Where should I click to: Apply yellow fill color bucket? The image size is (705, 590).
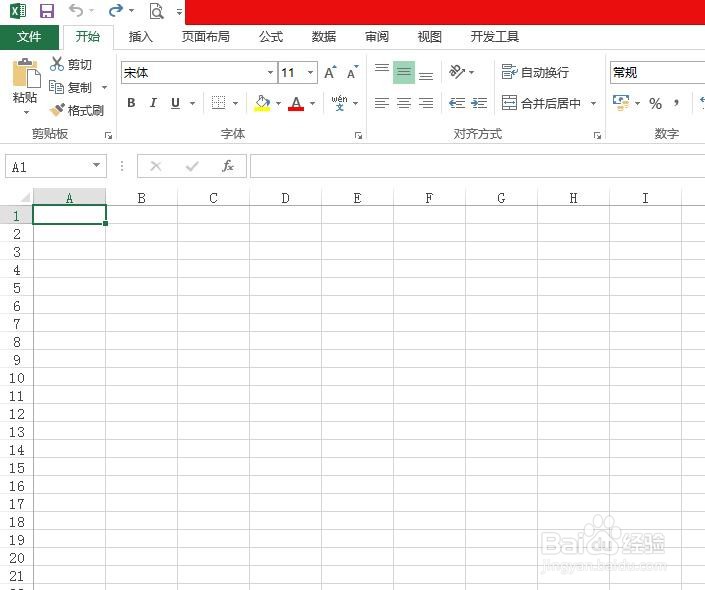click(262, 103)
